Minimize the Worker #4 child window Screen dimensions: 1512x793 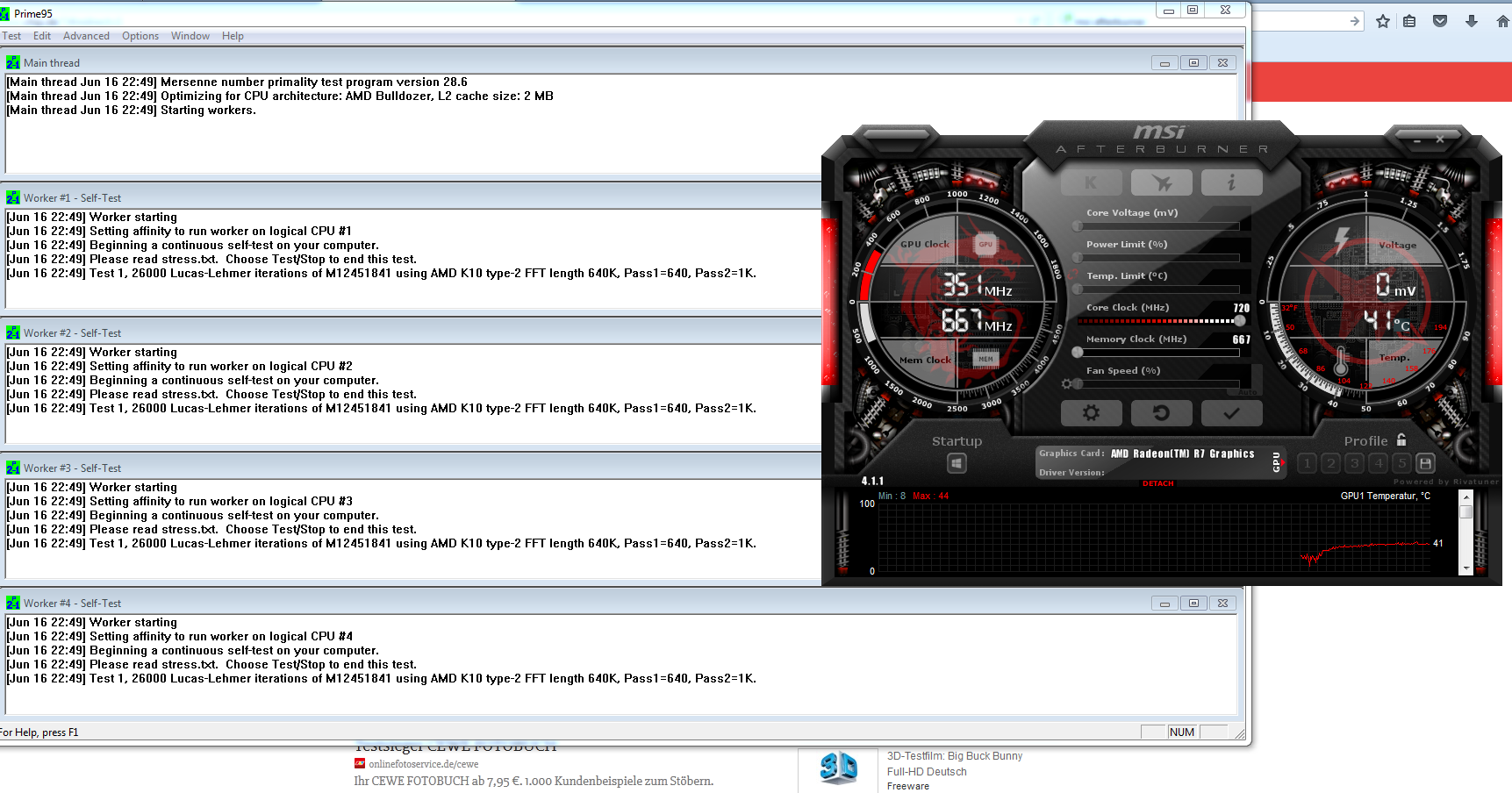(x=1164, y=604)
